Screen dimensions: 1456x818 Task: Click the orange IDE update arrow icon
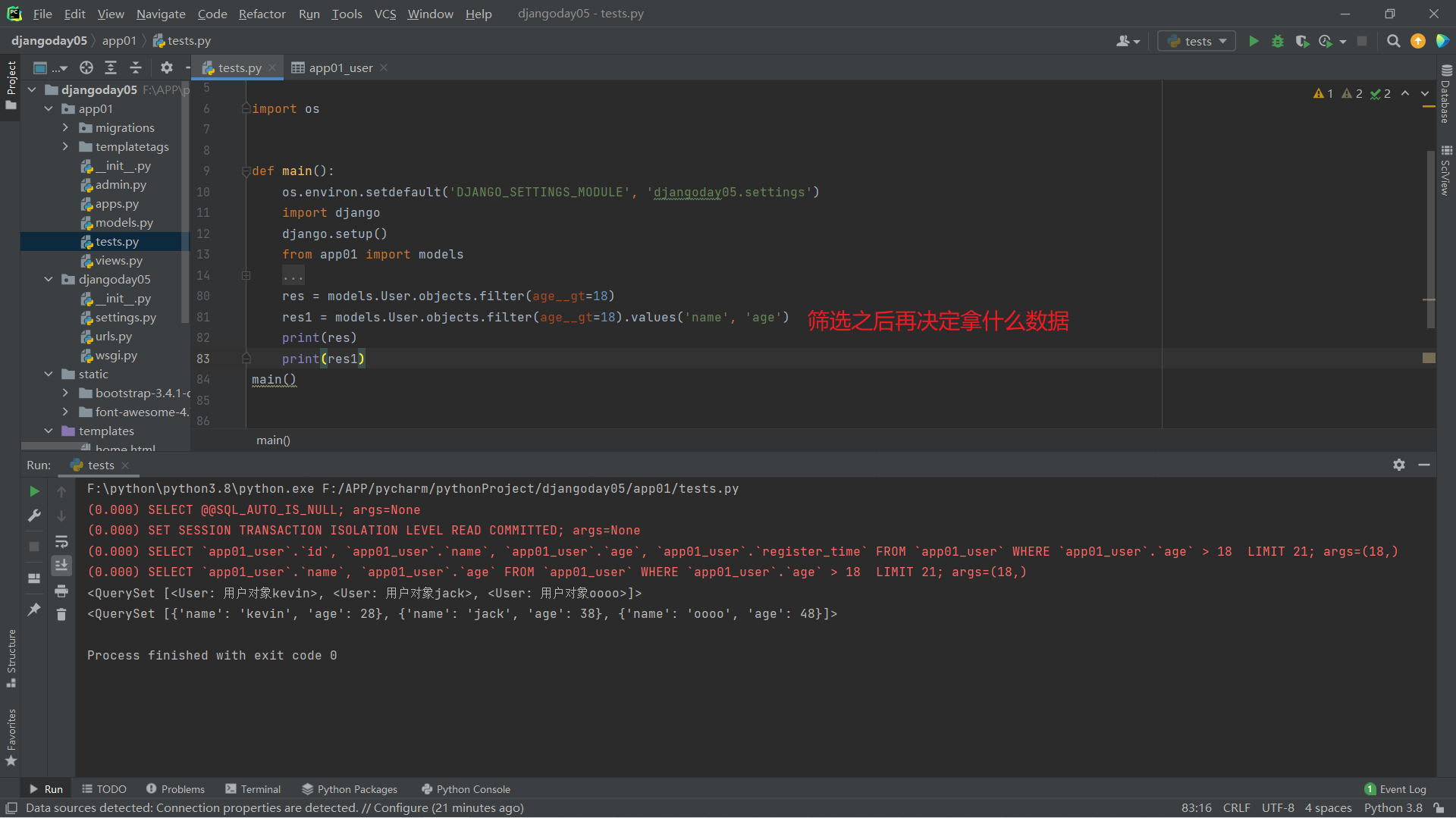[x=1417, y=41]
